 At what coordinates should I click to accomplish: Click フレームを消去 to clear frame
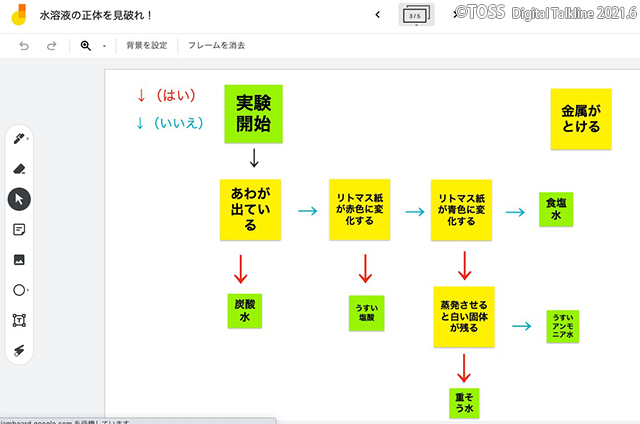click(216, 46)
